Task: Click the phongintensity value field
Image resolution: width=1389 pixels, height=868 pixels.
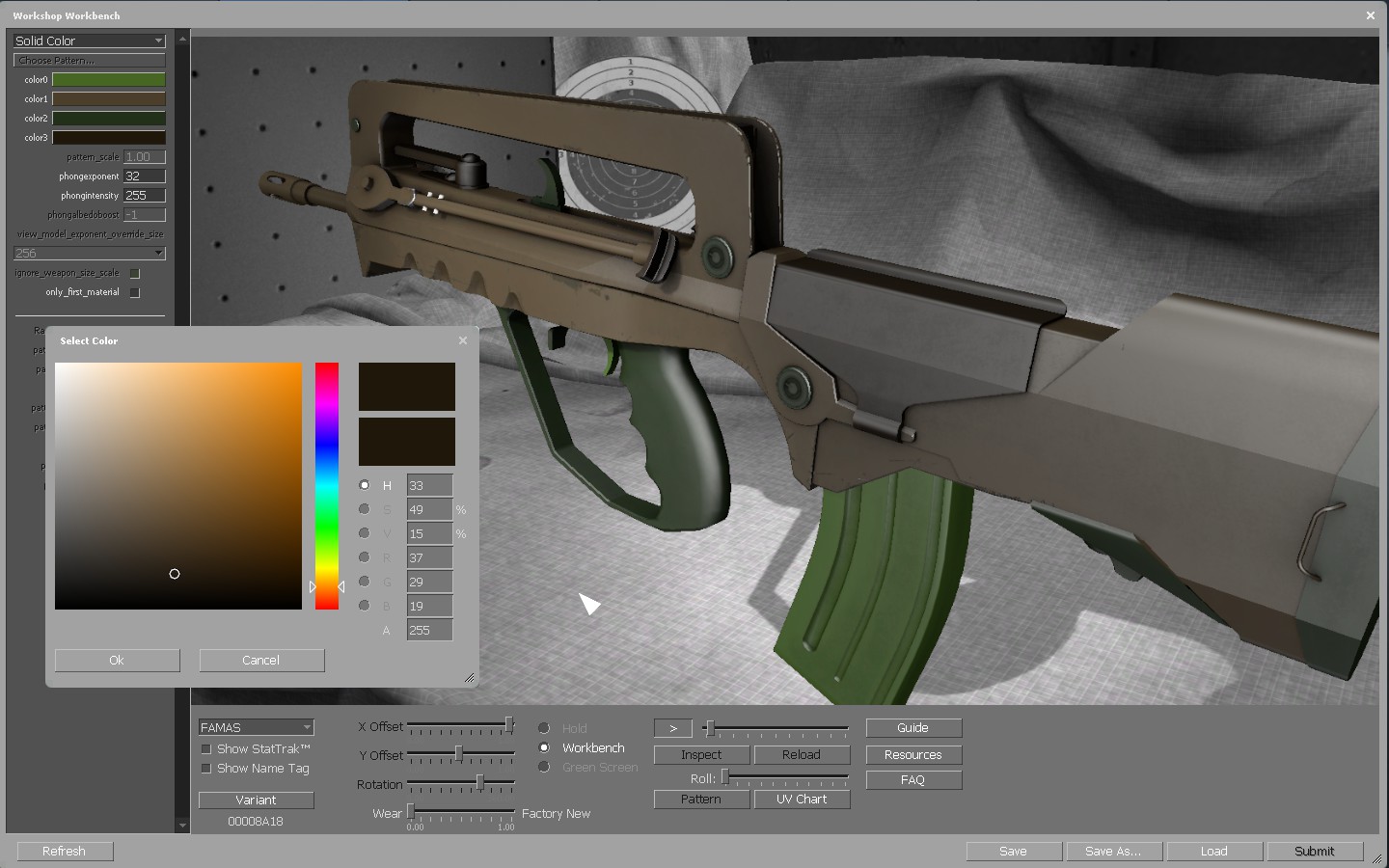Action: click(145, 195)
